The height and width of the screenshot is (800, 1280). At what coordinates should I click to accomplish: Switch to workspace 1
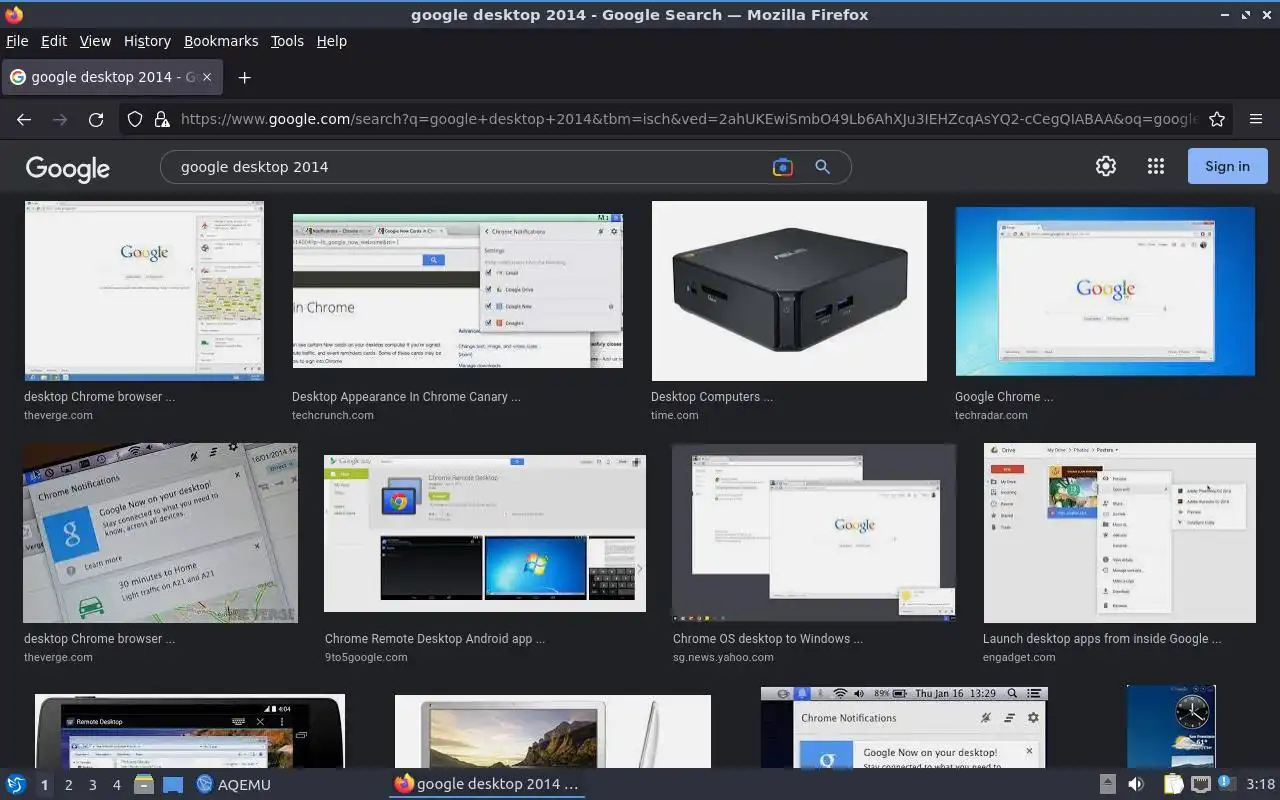click(x=44, y=785)
